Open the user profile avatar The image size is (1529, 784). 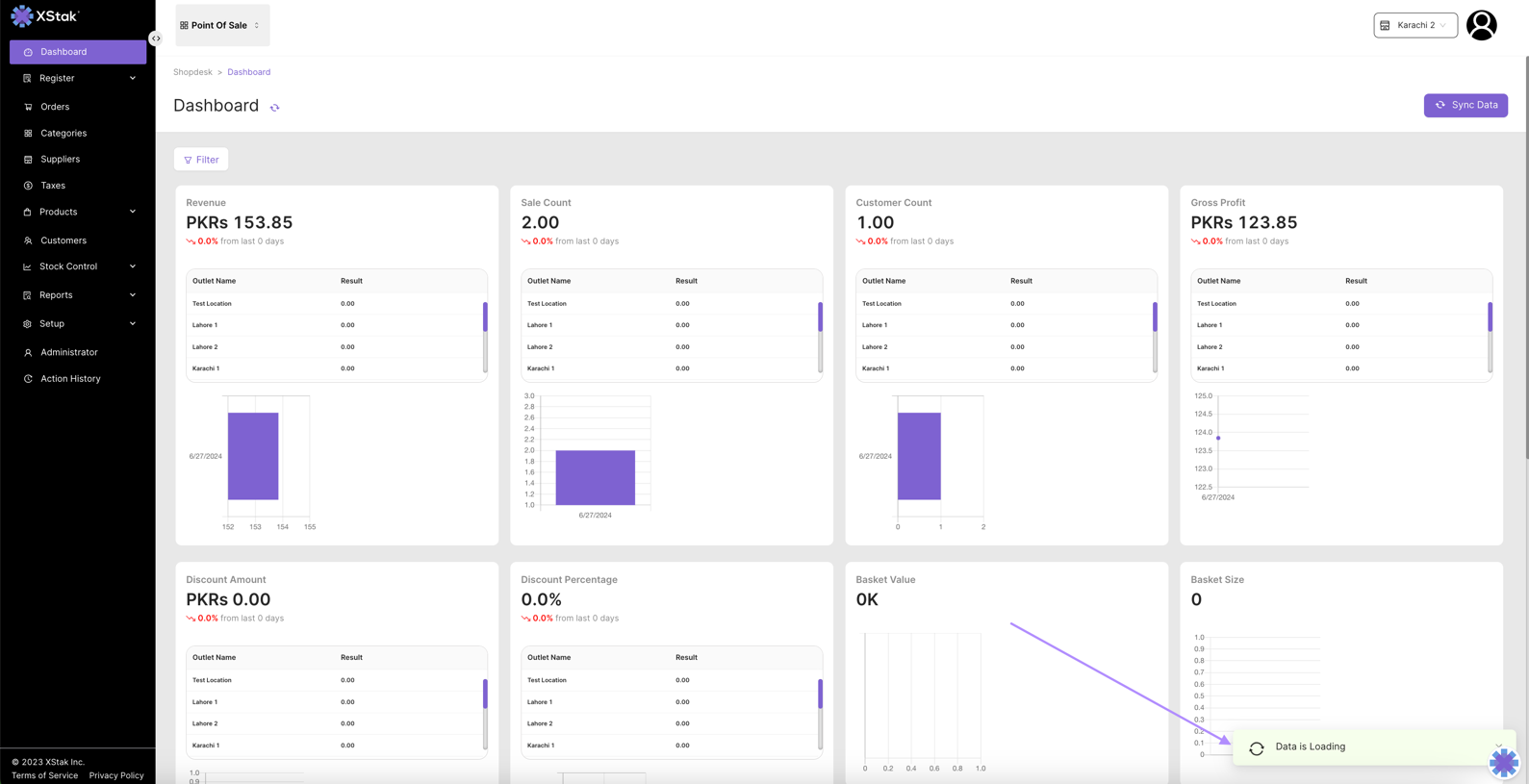tap(1481, 25)
